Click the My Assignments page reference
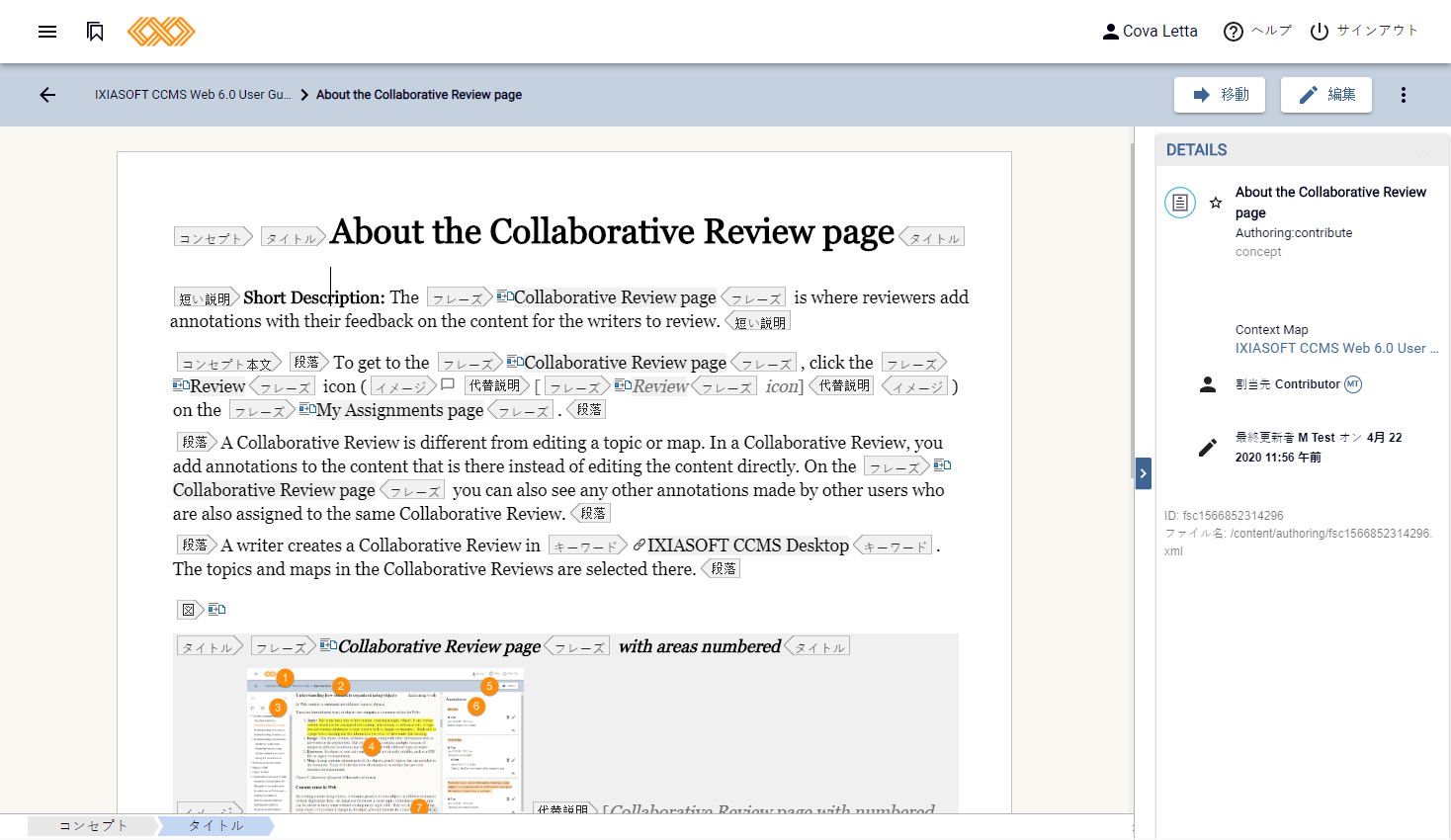This screenshot has width=1451, height=840. point(400,410)
